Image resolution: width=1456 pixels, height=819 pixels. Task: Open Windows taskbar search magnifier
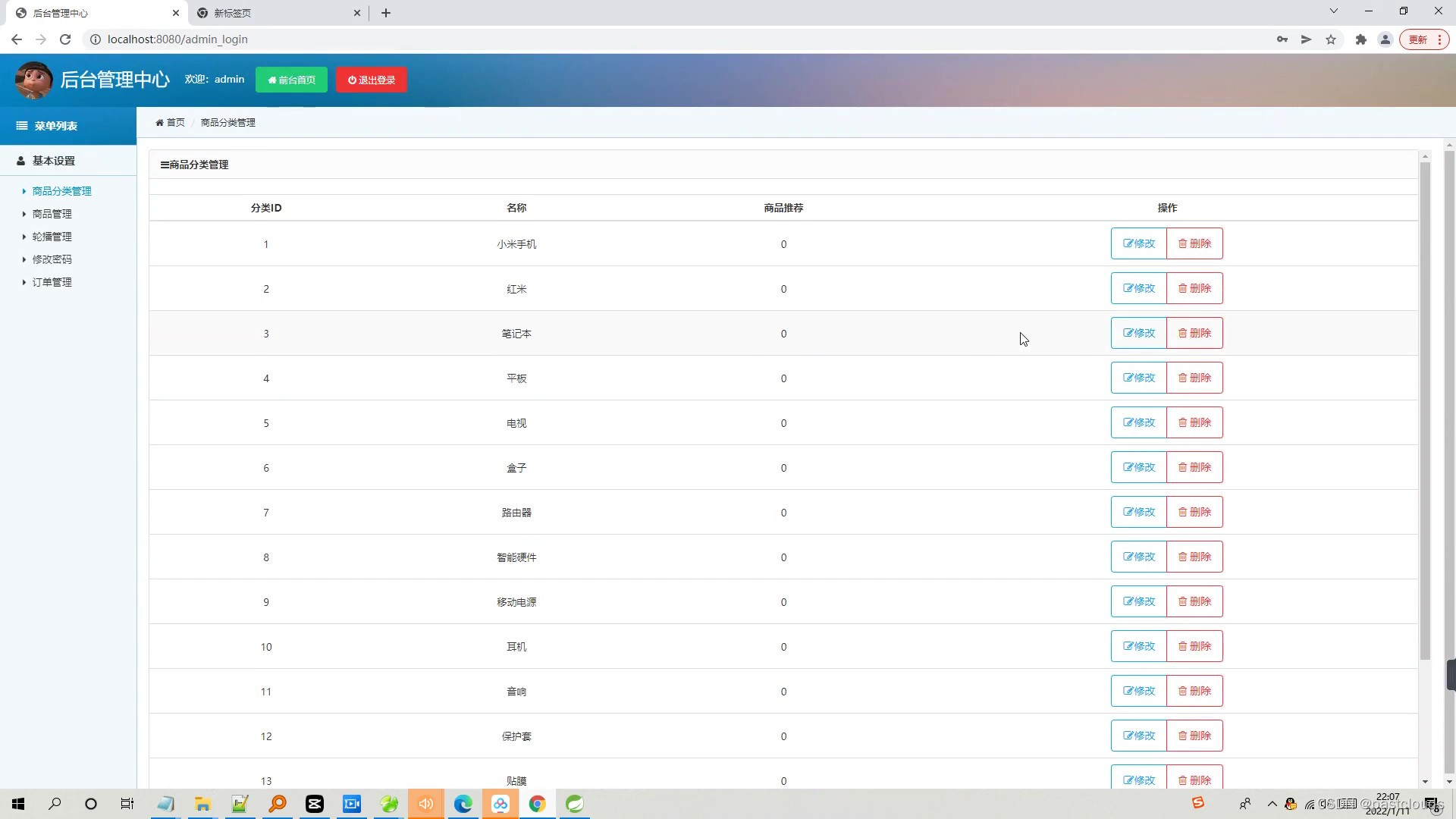click(55, 804)
